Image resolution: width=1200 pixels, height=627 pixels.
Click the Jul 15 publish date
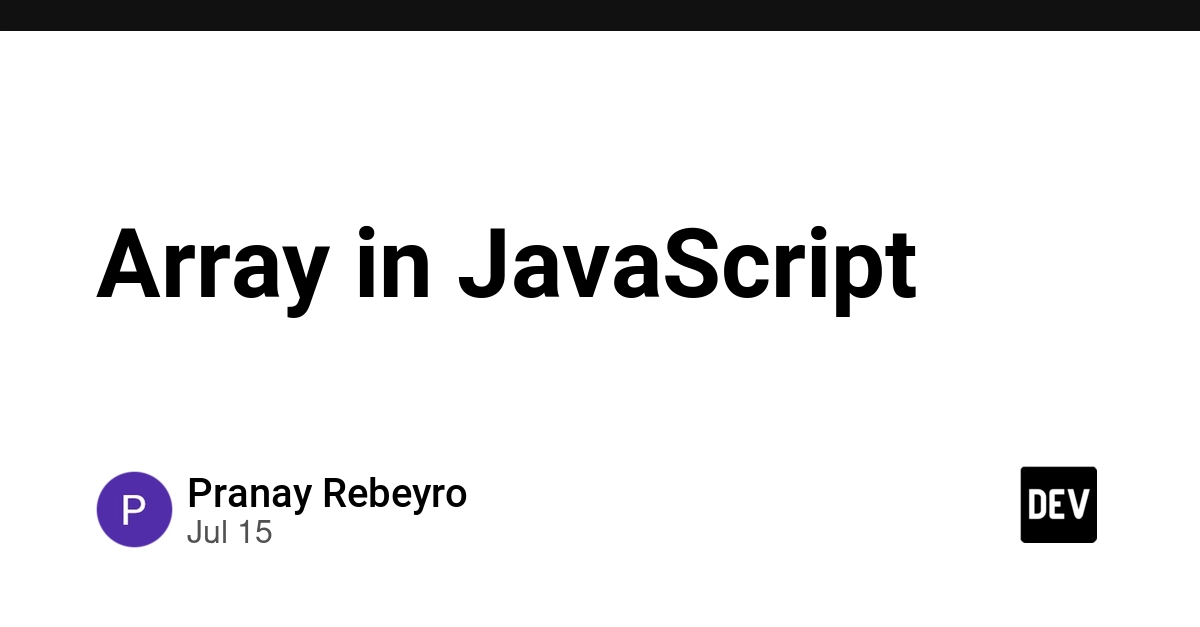pyautogui.click(x=229, y=532)
